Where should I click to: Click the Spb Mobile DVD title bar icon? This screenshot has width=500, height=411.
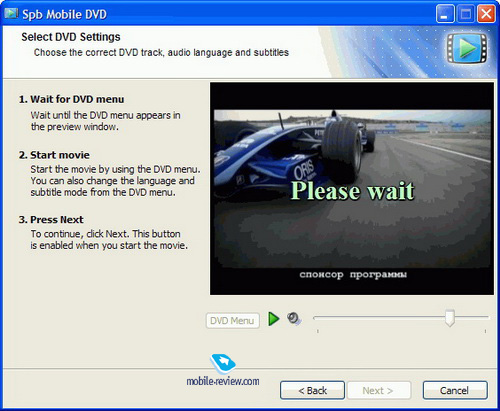point(11,14)
